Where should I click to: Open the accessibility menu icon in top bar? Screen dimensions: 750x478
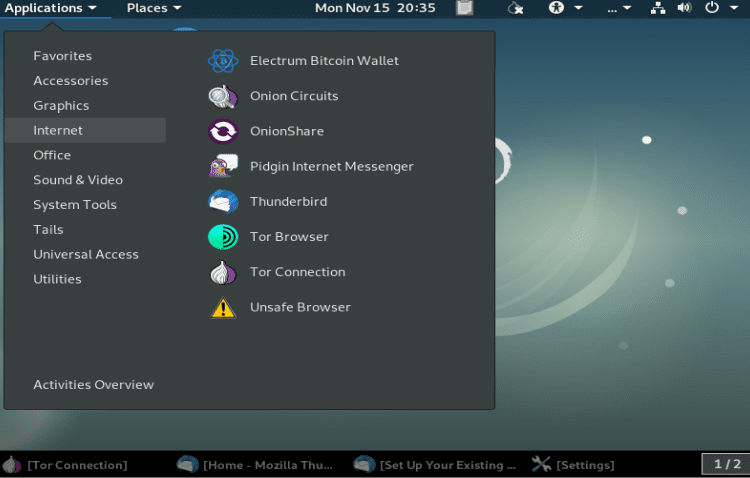tap(556, 8)
